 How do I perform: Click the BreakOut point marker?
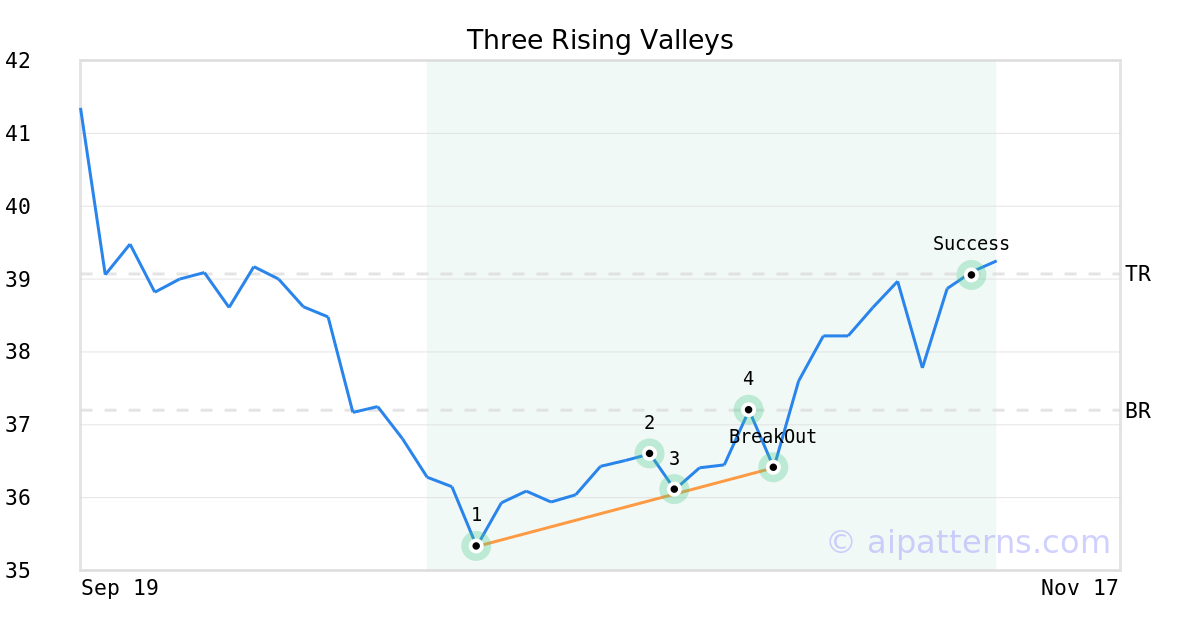tap(773, 467)
